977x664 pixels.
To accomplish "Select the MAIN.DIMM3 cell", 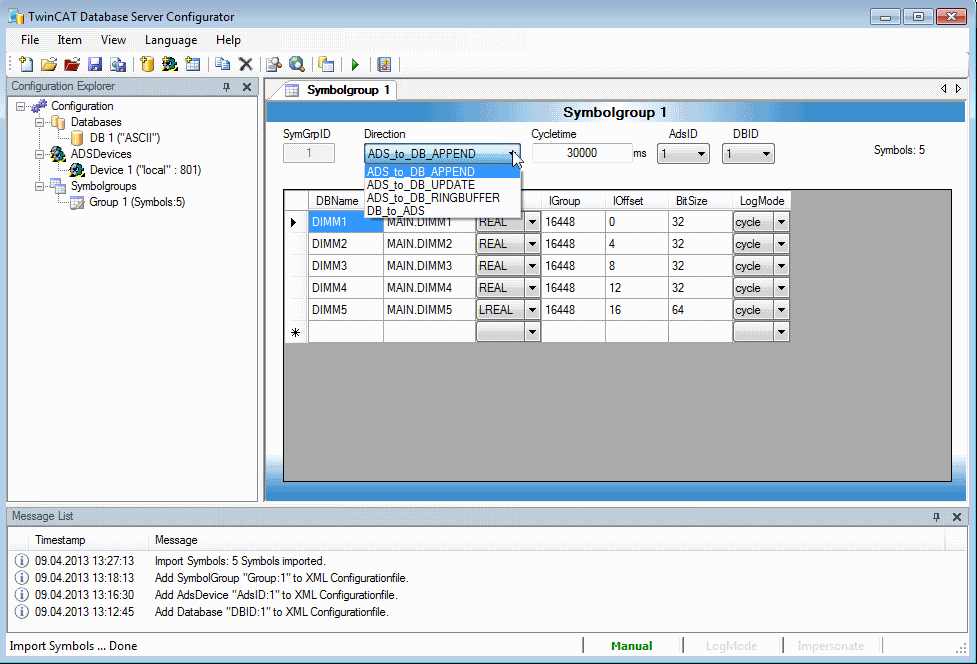I will tap(429, 266).
